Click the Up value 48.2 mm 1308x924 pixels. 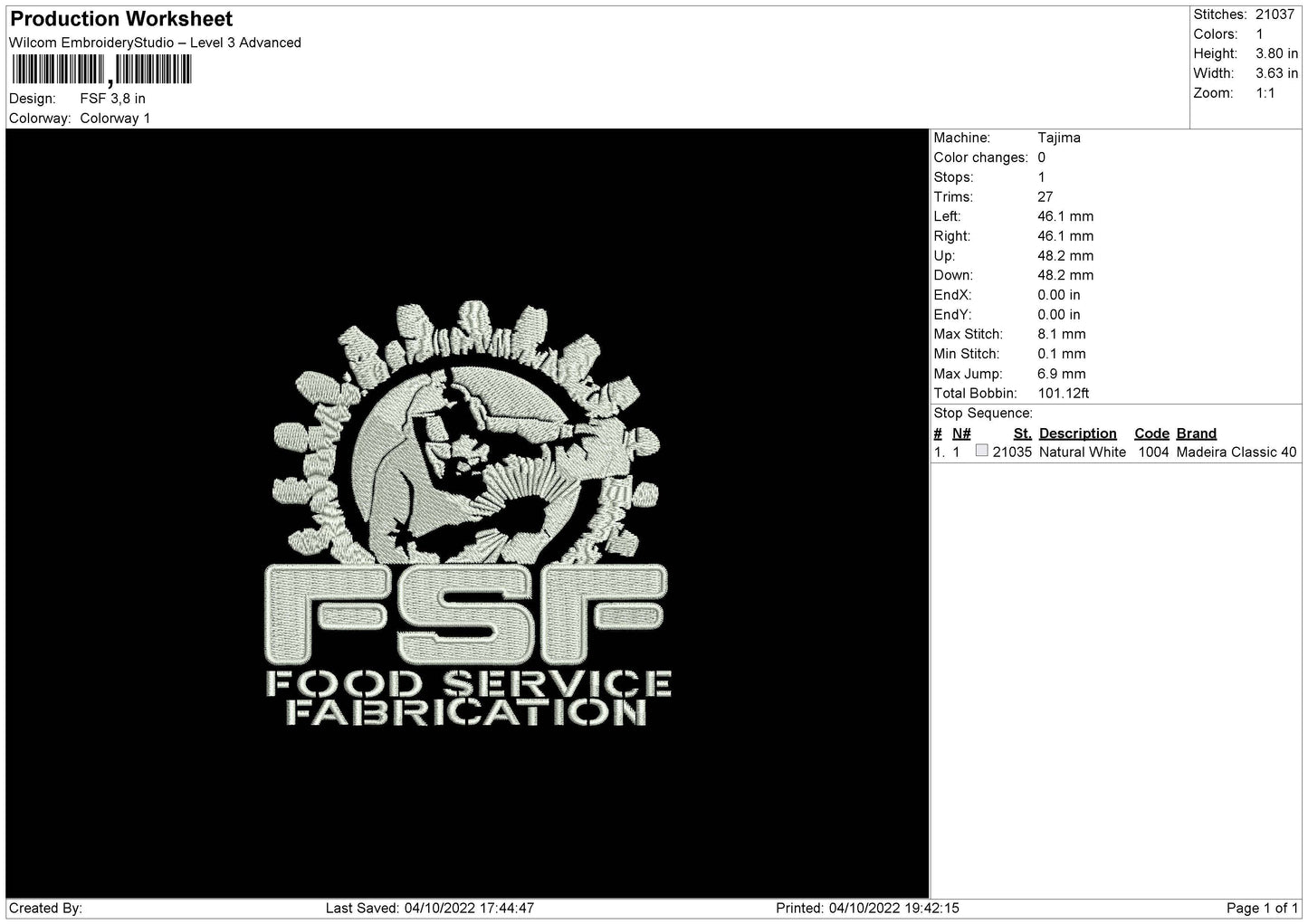click(x=1065, y=256)
